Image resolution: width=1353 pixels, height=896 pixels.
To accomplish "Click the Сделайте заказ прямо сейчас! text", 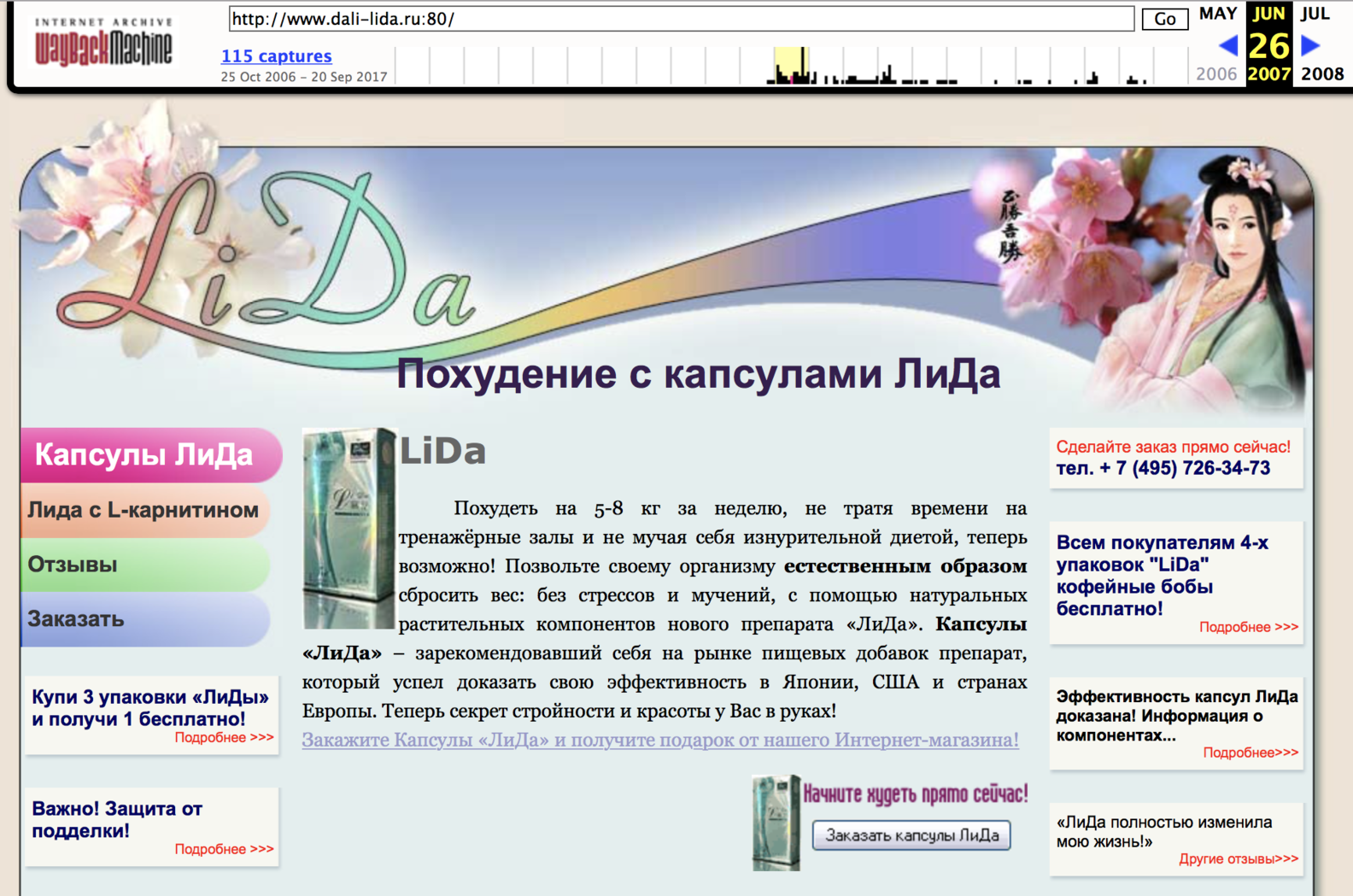I will [1173, 447].
